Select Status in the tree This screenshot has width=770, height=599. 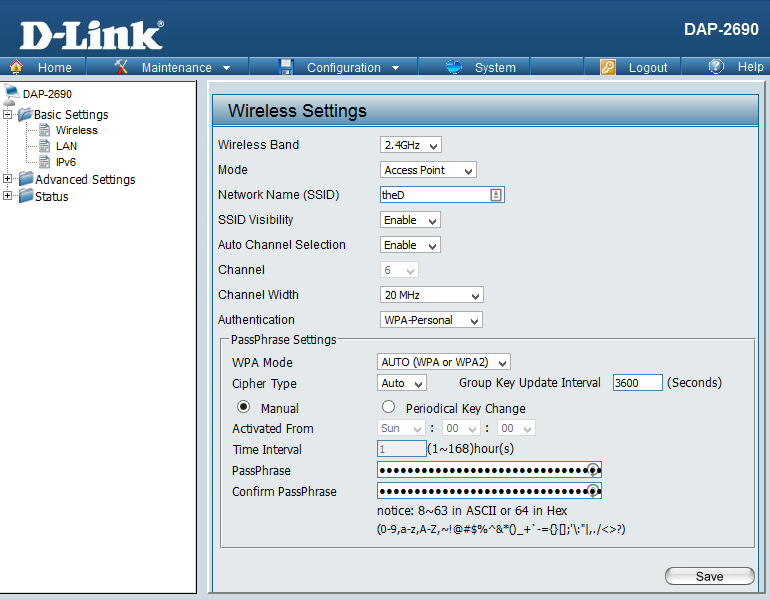point(52,196)
